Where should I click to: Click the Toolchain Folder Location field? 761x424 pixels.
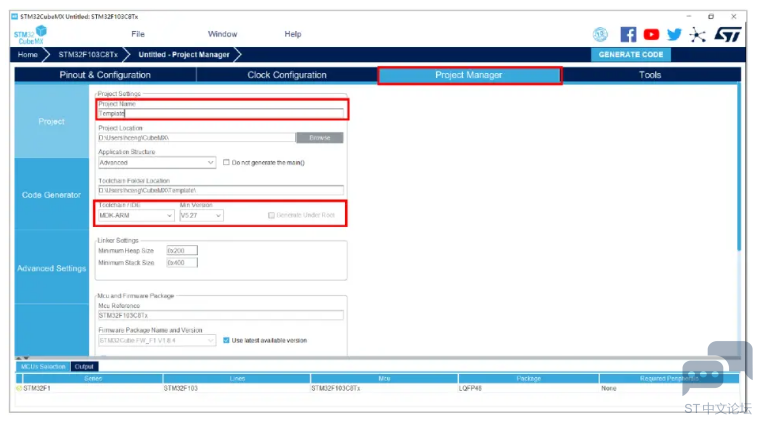click(221, 190)
